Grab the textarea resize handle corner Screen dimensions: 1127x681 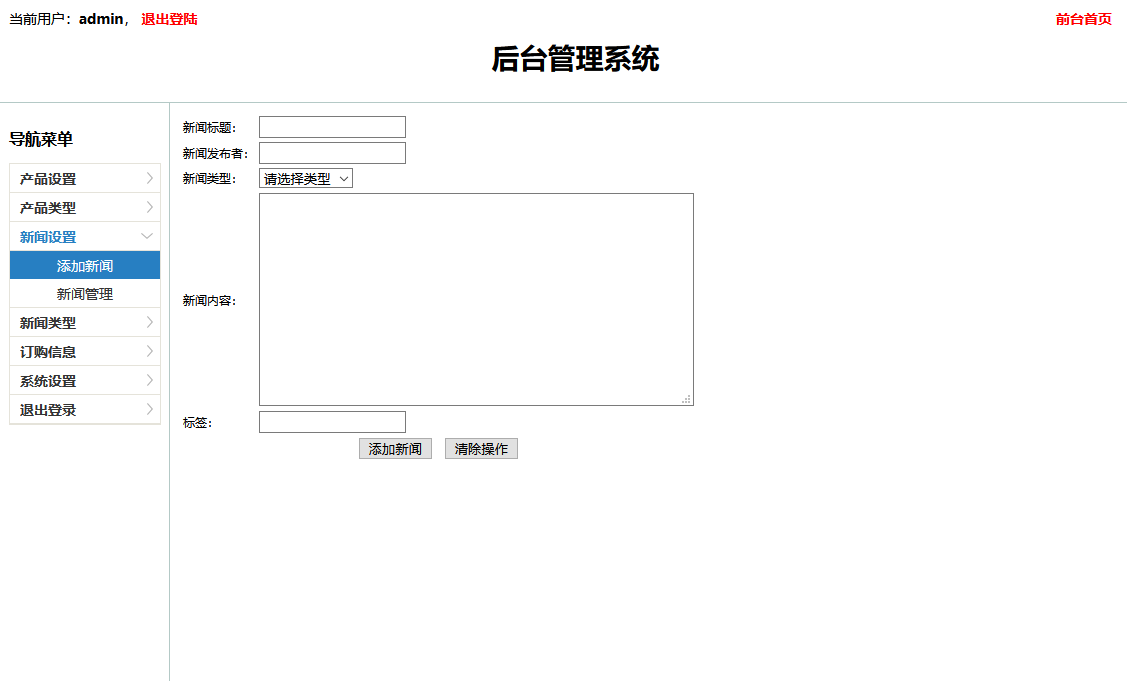click(687, 399)
